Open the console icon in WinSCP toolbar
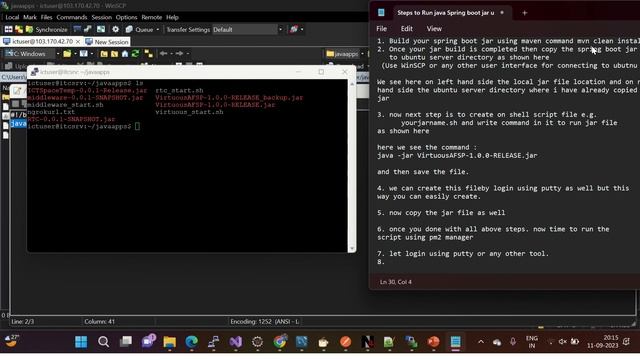Viewport: 640px width, 360px height. tap(77, 29)
